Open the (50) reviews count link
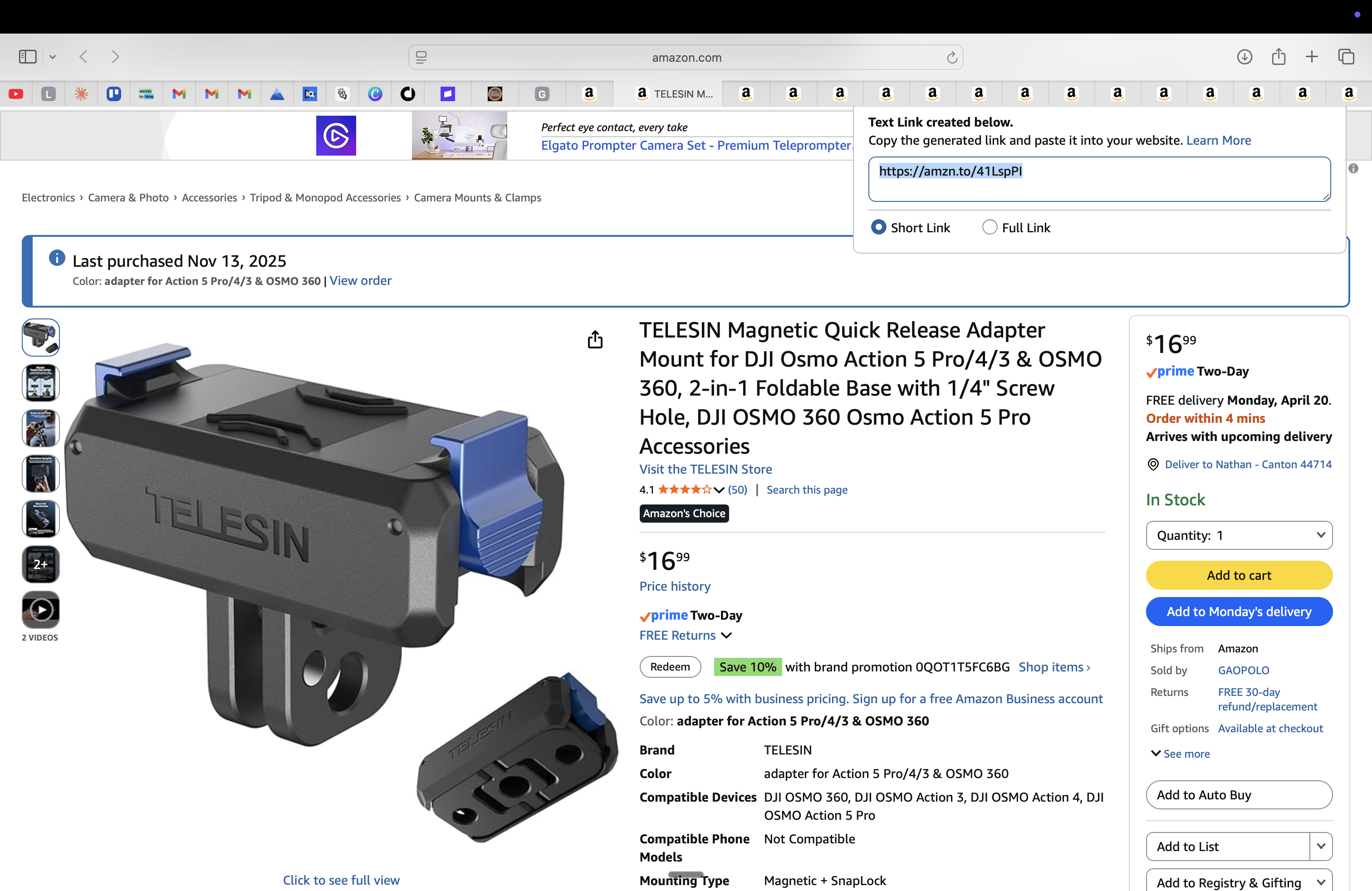1372x891 pixels. (x=737, y=490)
